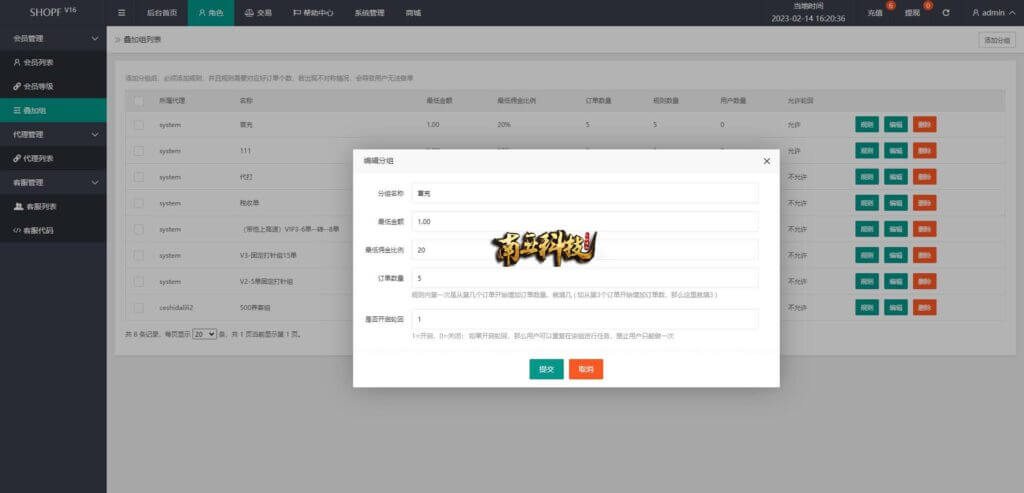Open the per-page count dropdown showing 20
This screenshot has height=493, width=1024.
tap(204, 334)
